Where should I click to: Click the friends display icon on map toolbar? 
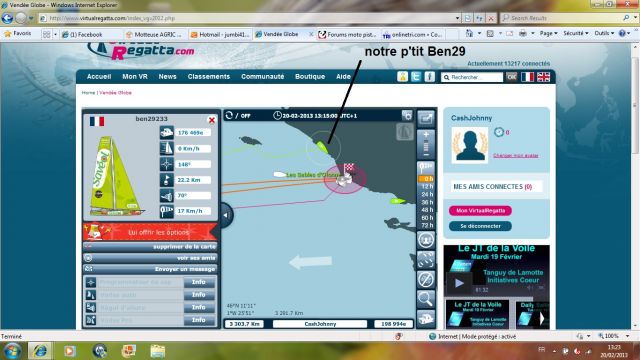click(425, 240)
